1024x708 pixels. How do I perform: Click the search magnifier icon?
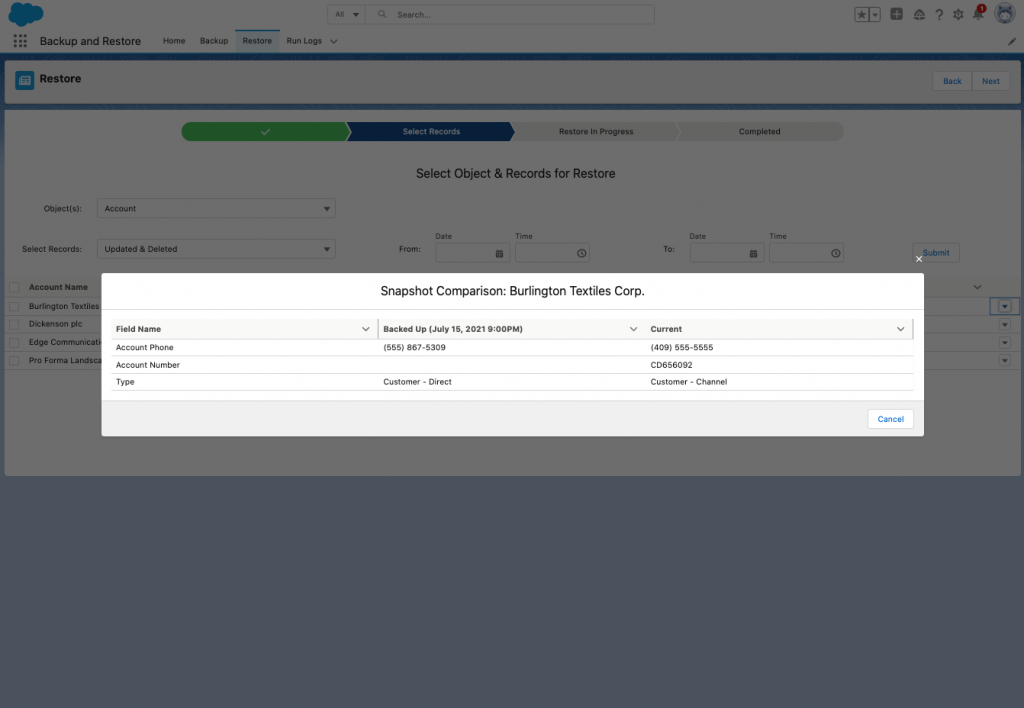pyautogui.click(x=382, y=14)
